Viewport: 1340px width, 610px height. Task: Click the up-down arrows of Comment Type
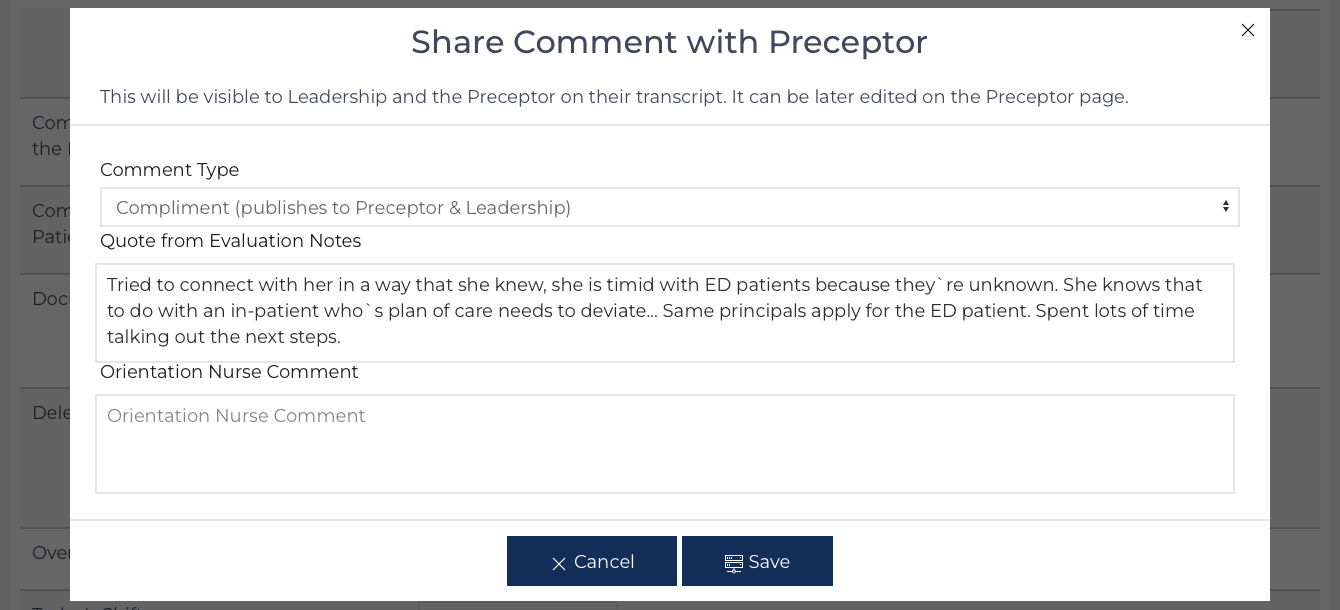coord(1225,207)
